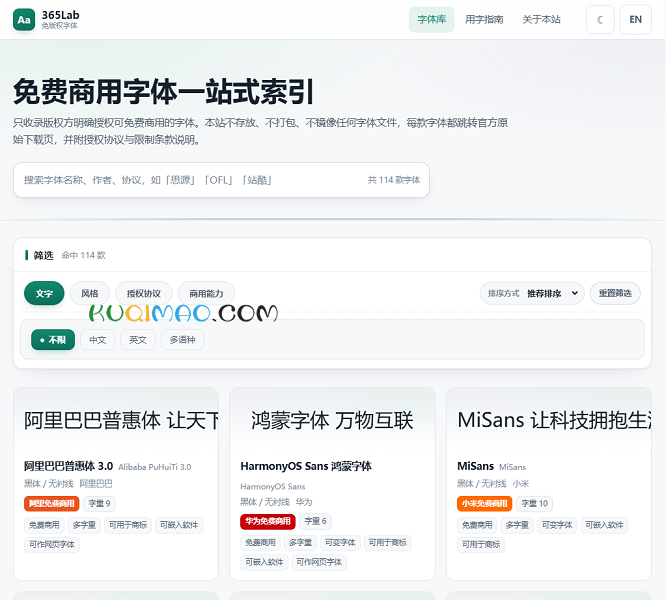Click 免费商用 tag on the MiSans card

(477, 525)
